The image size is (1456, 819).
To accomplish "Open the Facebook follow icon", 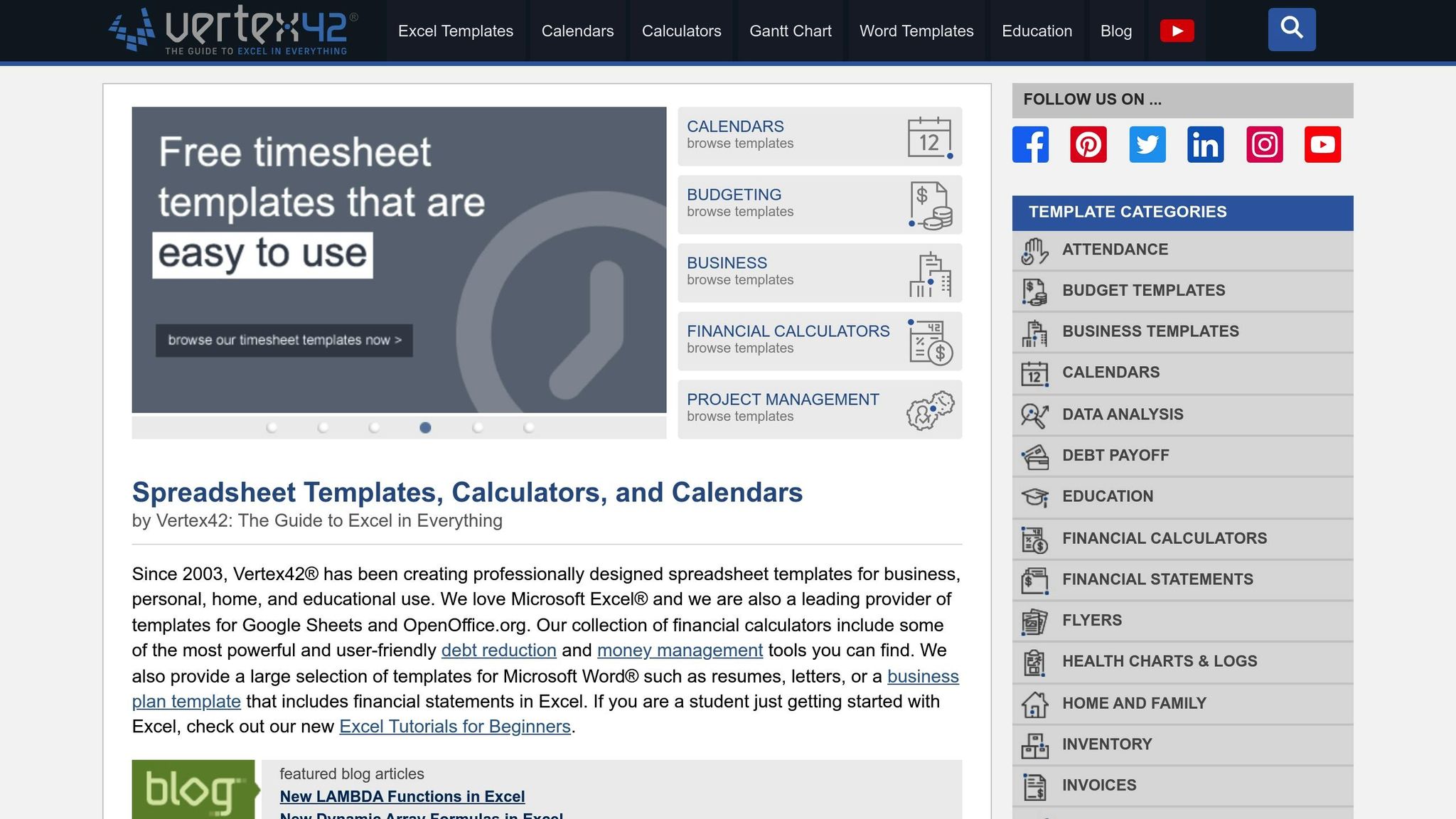I will [1030, 144].
